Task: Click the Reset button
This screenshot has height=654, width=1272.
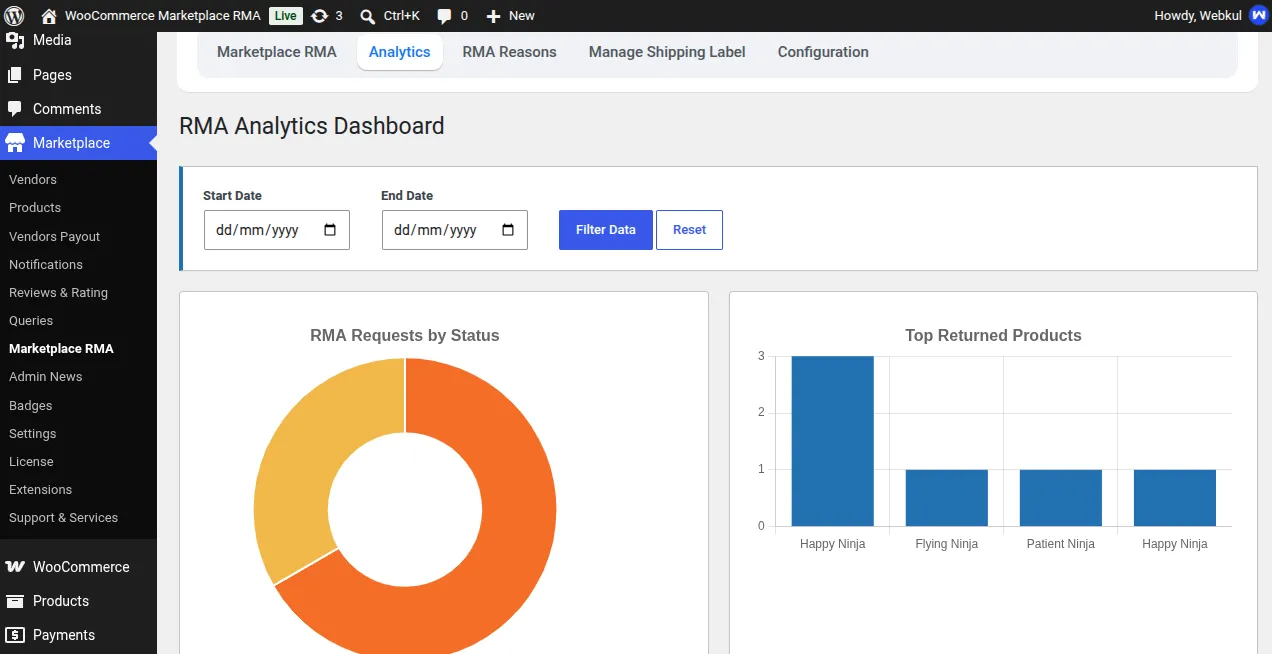Action: click(689, 230)
